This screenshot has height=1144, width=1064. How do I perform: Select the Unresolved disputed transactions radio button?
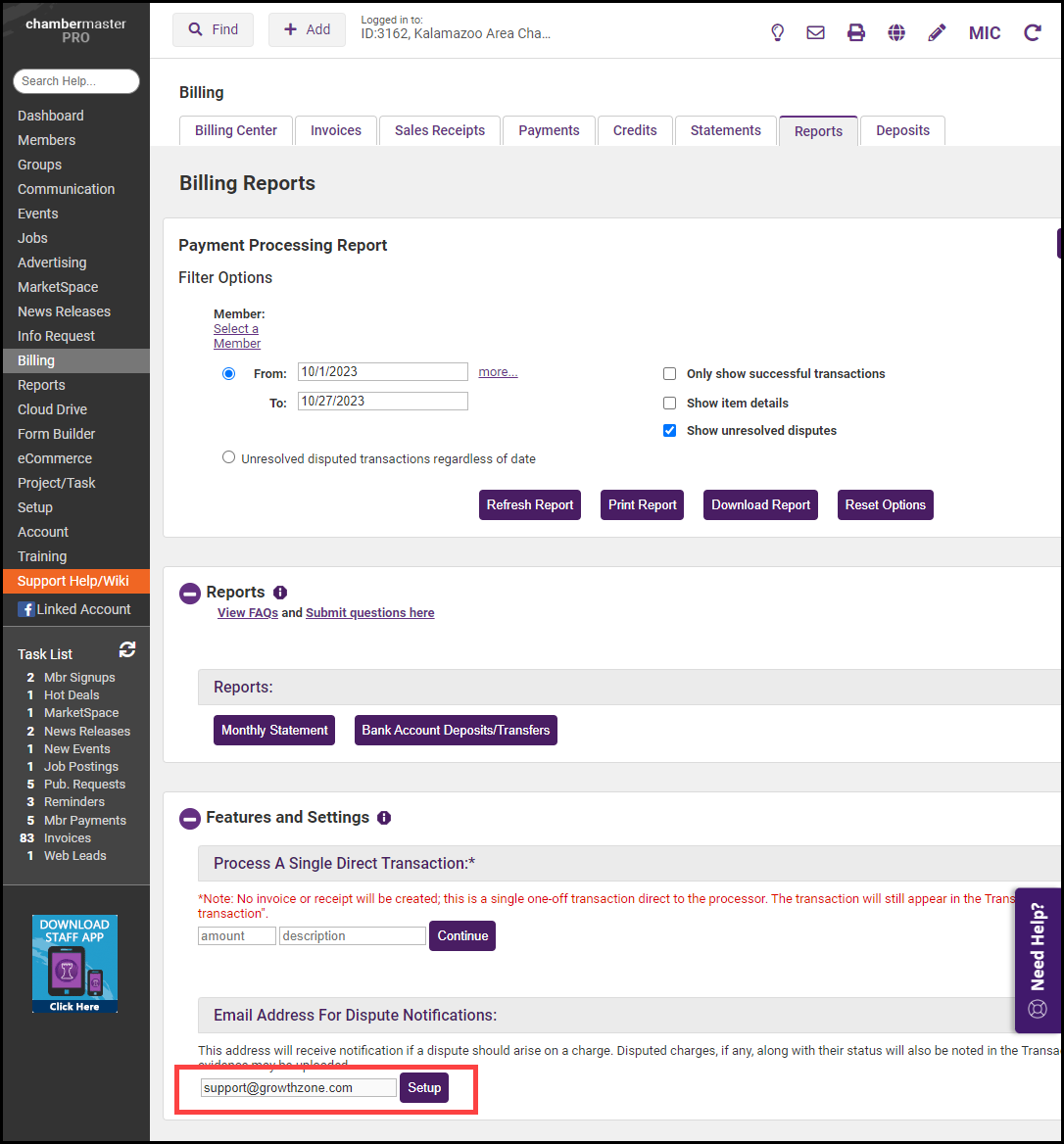point(228,457)
